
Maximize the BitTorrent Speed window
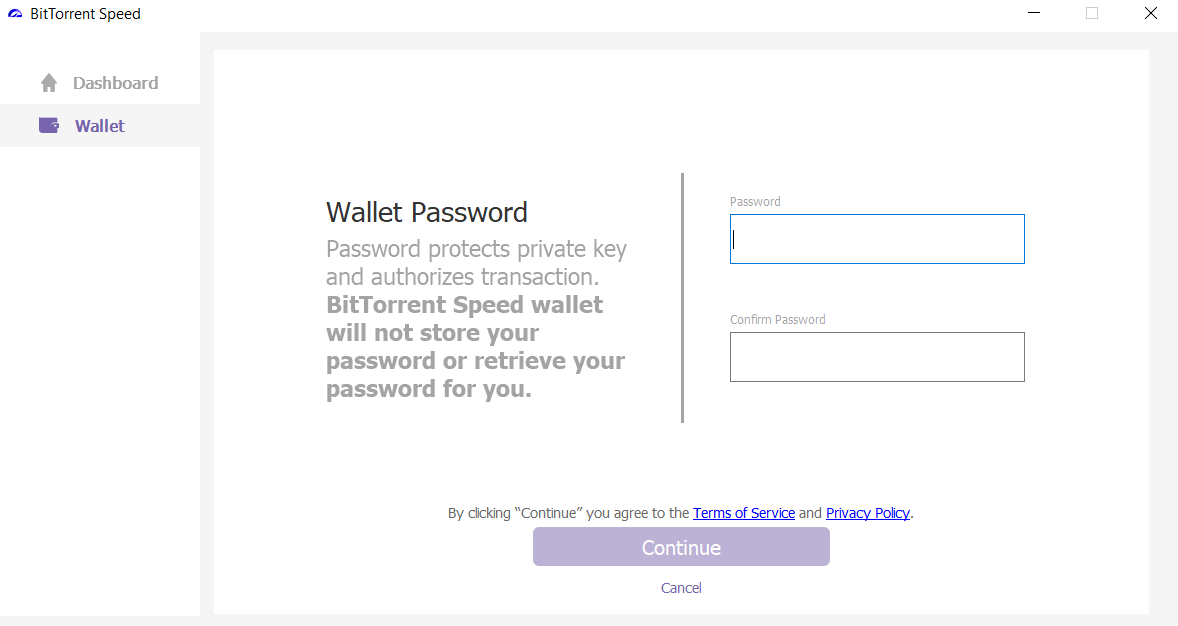1092,13
